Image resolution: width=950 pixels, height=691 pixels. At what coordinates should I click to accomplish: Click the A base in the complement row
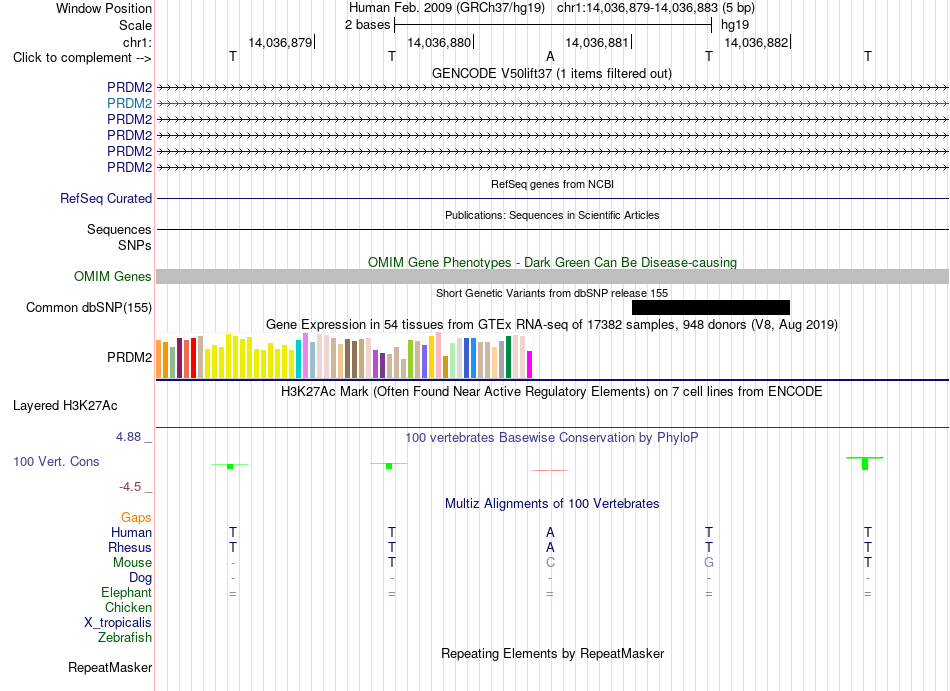tap(550, 56)
